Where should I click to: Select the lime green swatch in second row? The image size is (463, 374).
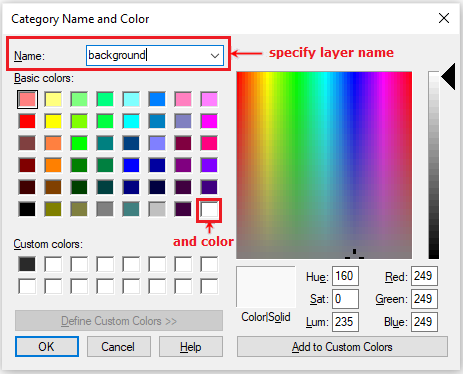tap(79, 121)
